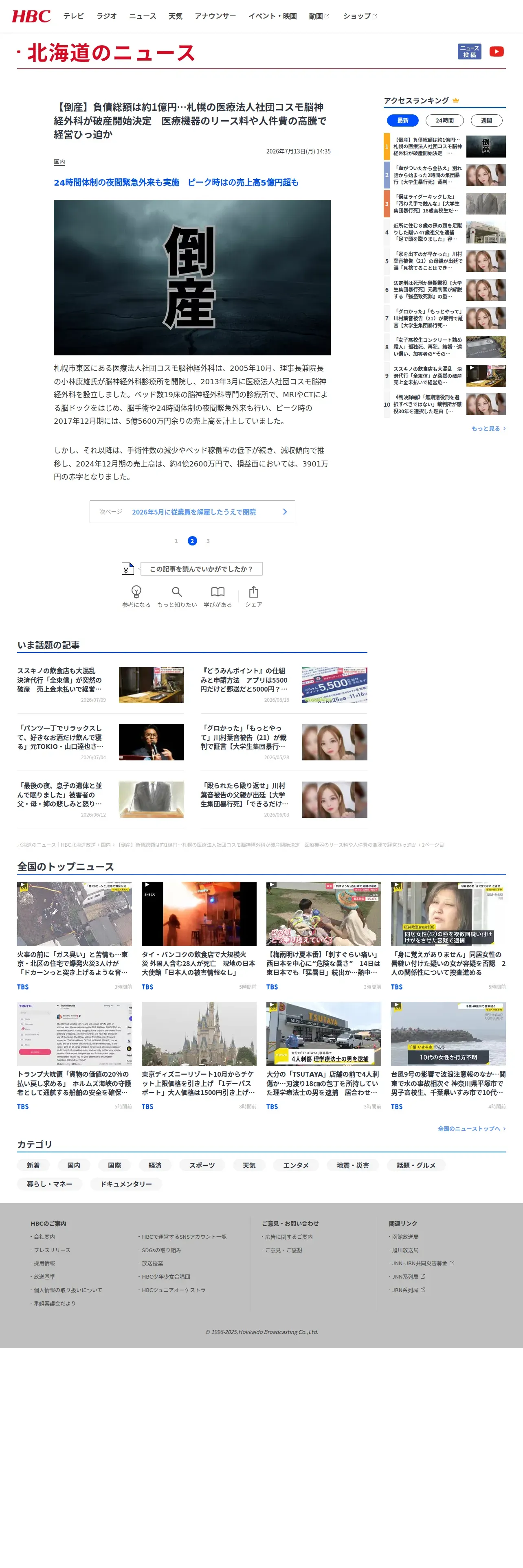Viewport: 523px width, 1568px height.
Task: Open 旭川放送局 footer link
Action: (x=405, y=1250)
